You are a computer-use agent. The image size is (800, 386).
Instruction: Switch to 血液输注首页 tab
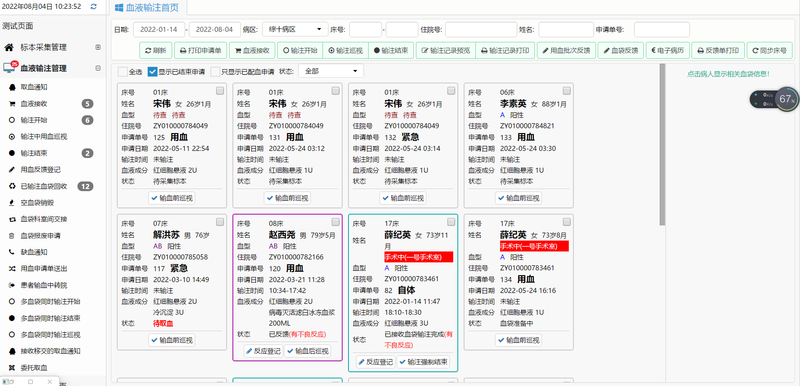(x=147, y=8)
